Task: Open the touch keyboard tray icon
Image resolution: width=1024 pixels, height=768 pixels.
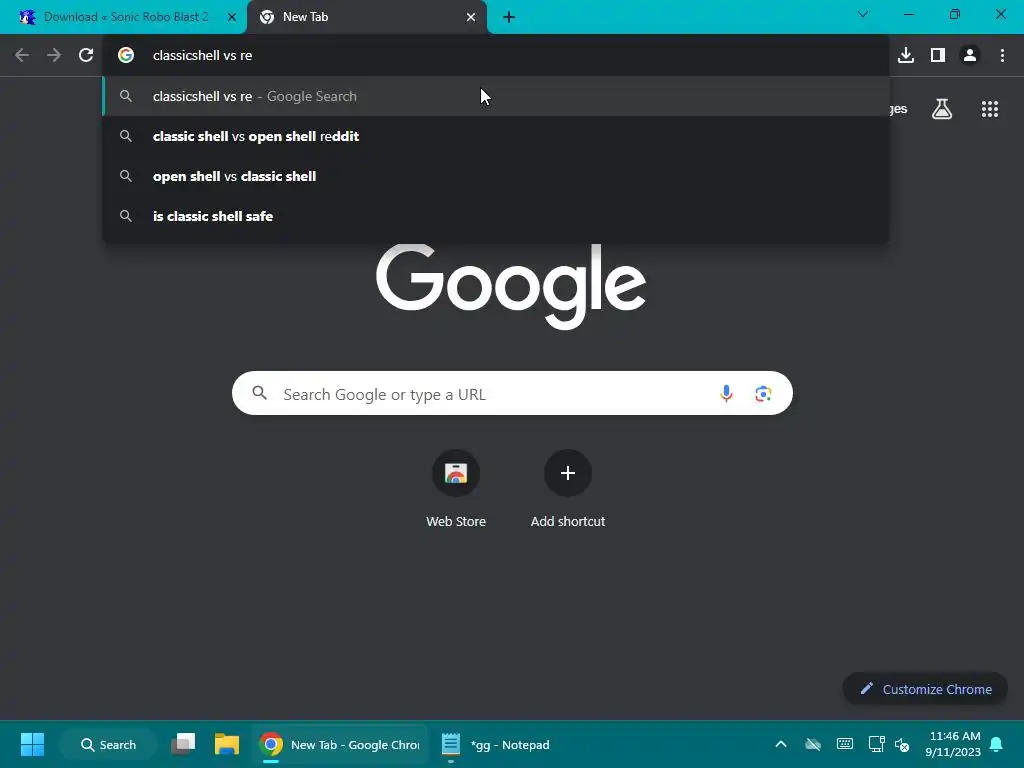Action: coord(844,744)
